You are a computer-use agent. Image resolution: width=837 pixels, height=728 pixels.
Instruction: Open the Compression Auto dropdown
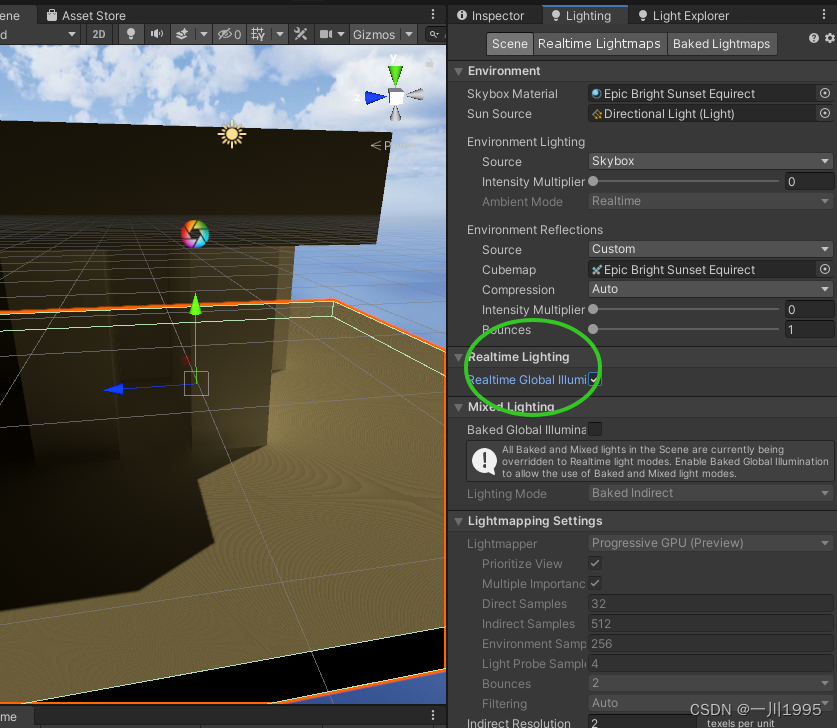pos(711,289)
